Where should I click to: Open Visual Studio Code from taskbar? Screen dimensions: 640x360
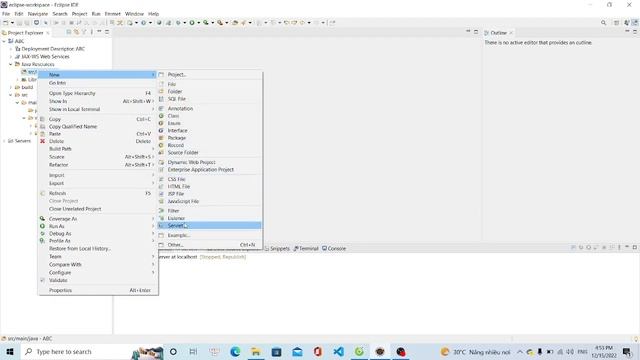pyautogui.click(x=338, y=352)
